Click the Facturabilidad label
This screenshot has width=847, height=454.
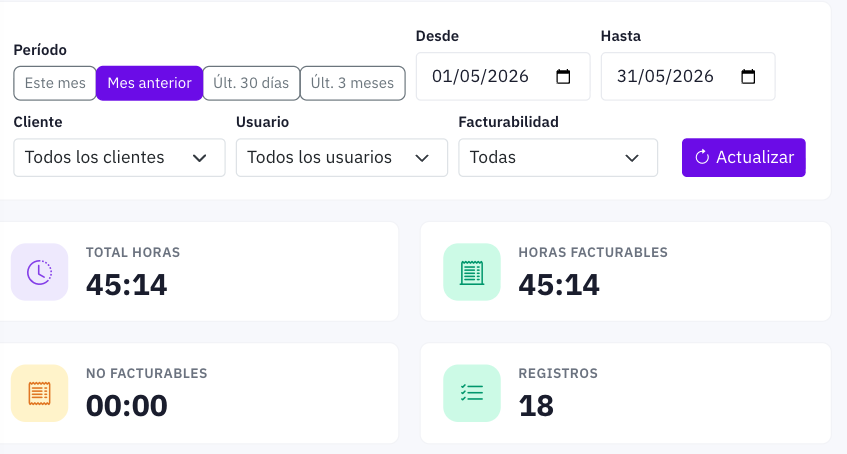click(x=508, y=122)
